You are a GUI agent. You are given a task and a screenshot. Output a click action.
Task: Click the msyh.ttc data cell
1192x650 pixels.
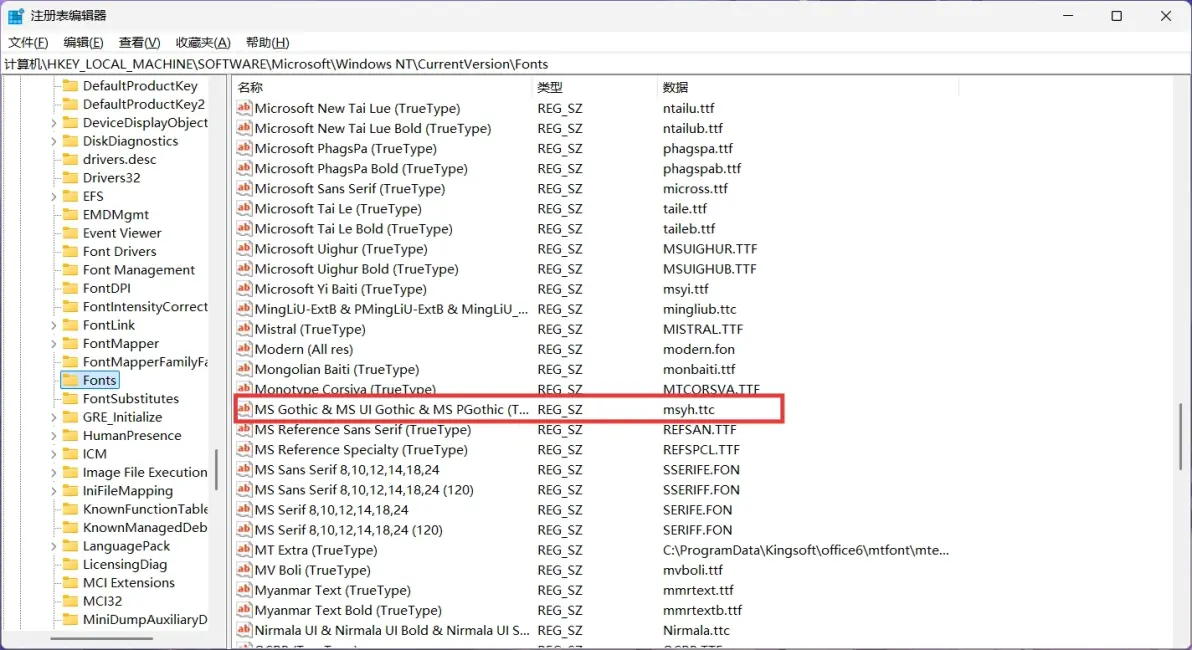tap(689, 409)
